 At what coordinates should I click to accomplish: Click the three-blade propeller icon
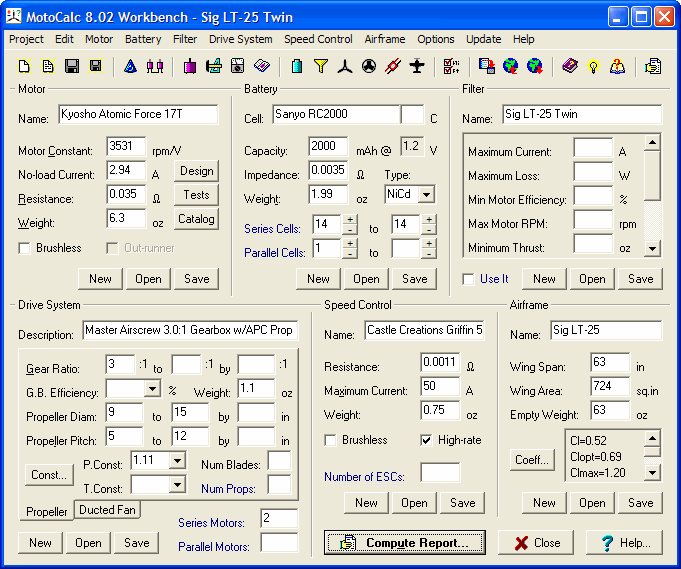345,66
